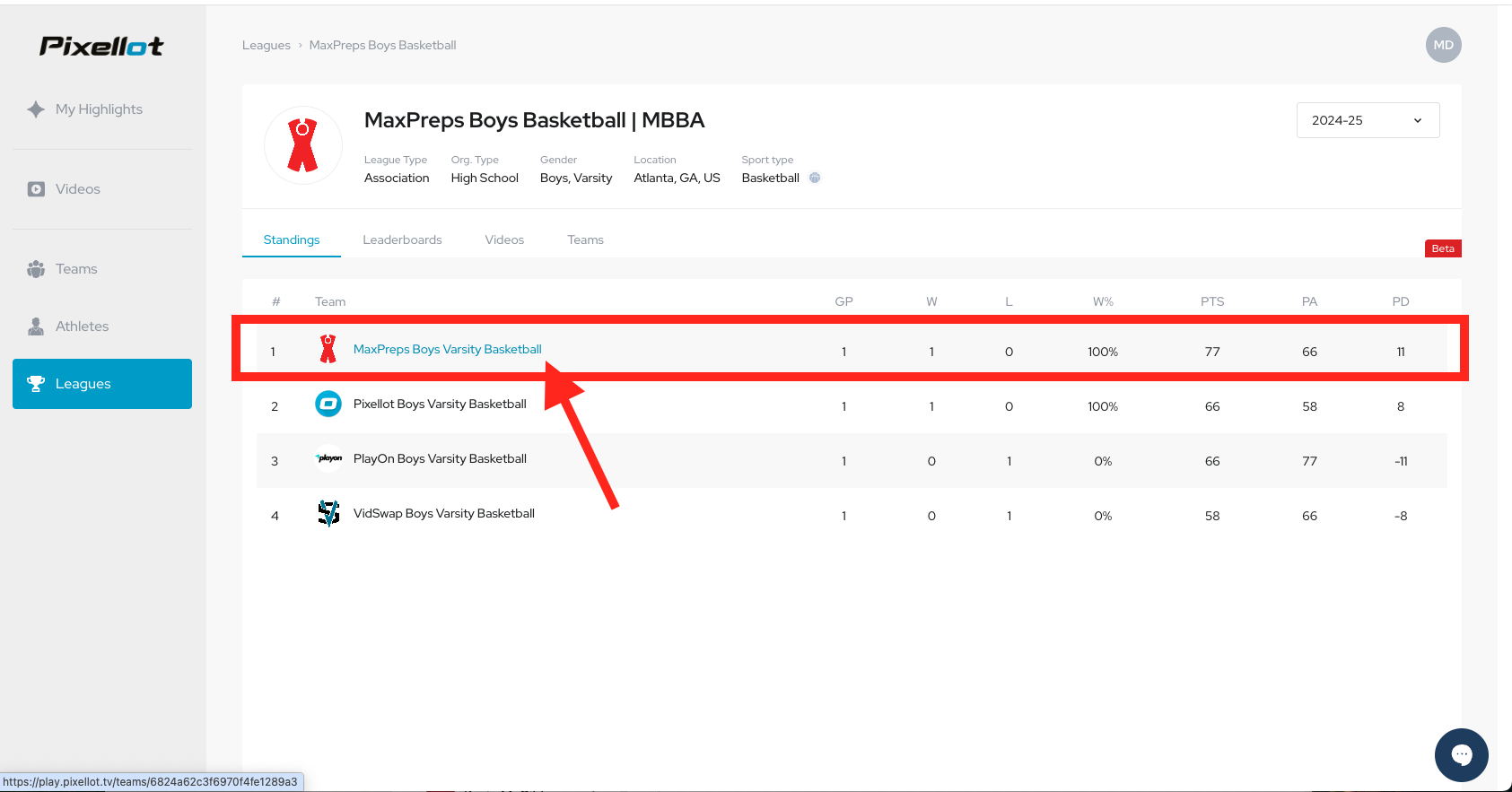The image size is (1512, 792).
Task: Open the MD user avatar menu
Action: [1443, 45]
